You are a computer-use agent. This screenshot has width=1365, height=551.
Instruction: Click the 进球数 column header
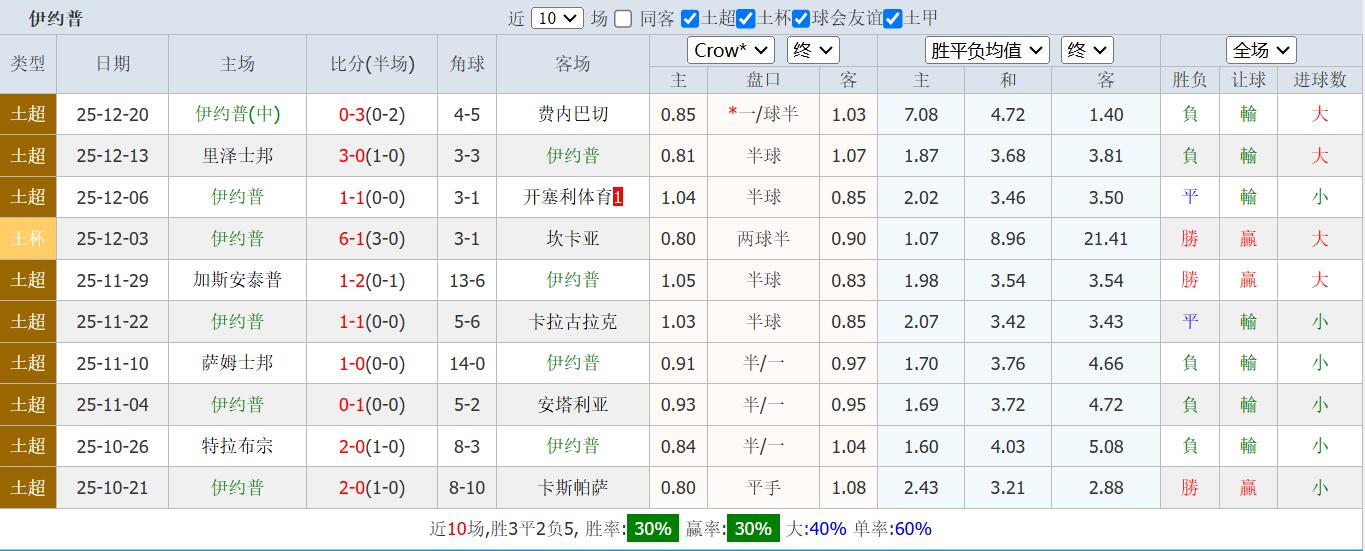1320,80
